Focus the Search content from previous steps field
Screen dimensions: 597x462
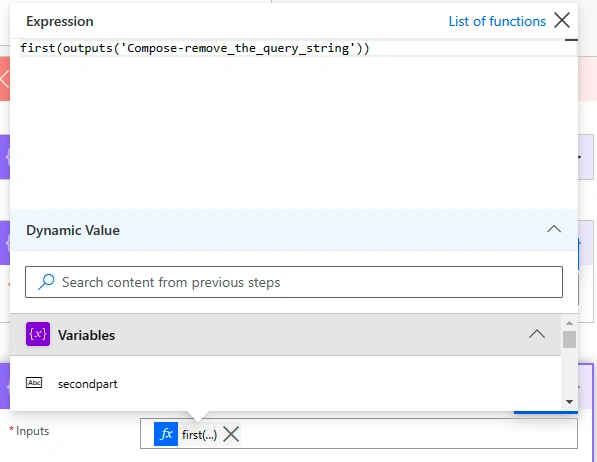pos(294,282)
